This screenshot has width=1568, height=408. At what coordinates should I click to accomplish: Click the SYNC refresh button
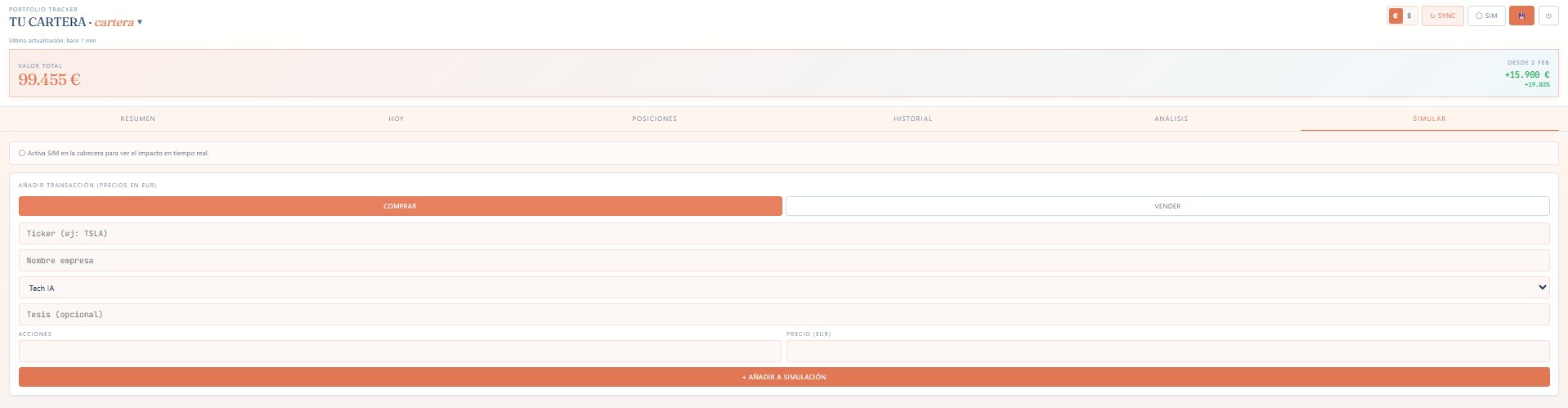point(1442,16)
